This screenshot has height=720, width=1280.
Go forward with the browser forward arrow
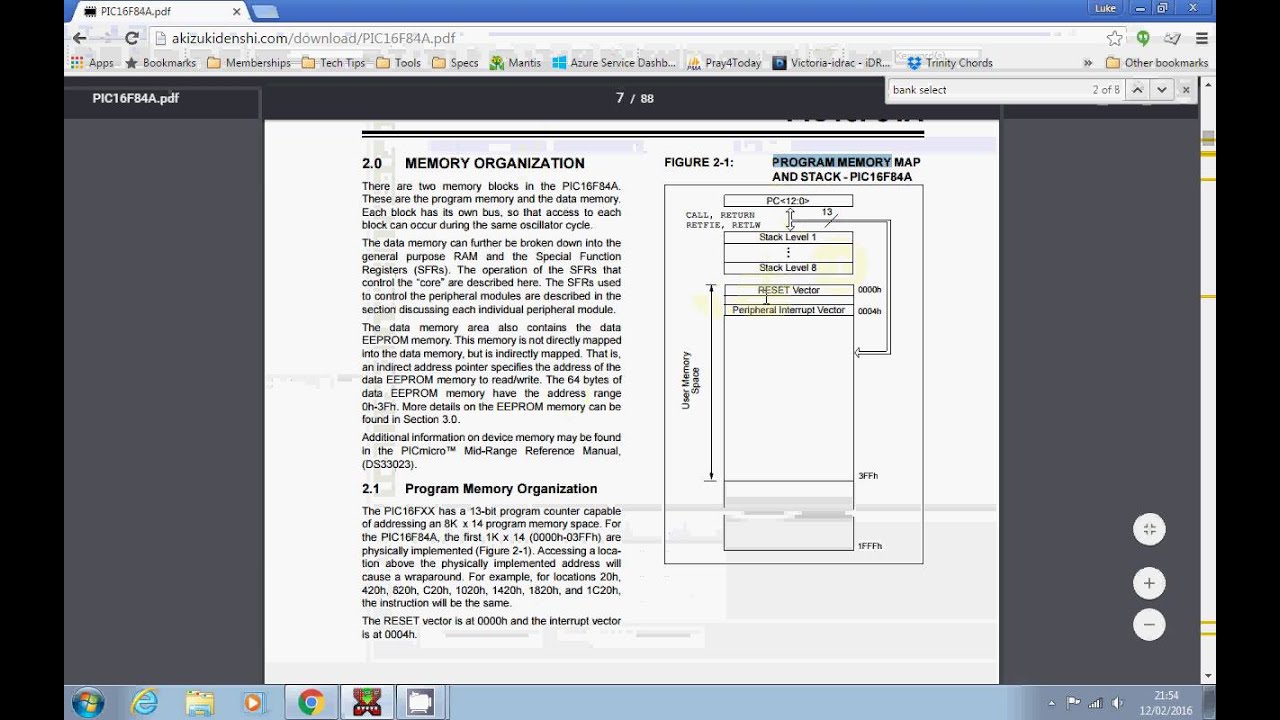pyautogui.click(x=106, y=38)
